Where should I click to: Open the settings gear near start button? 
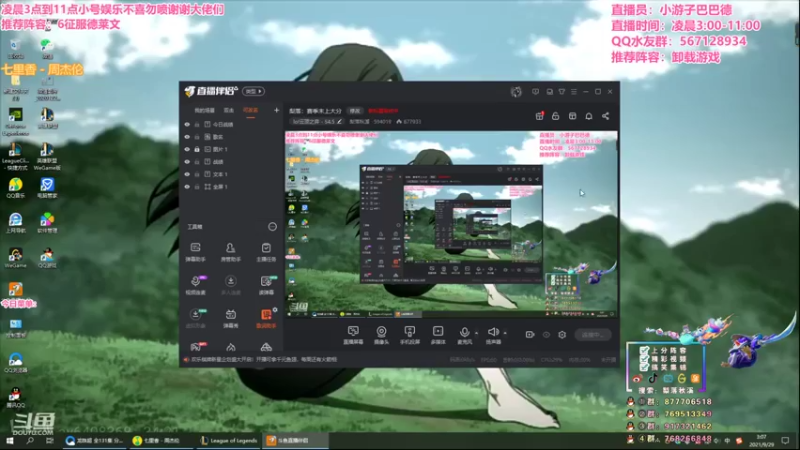click(562, 335)
